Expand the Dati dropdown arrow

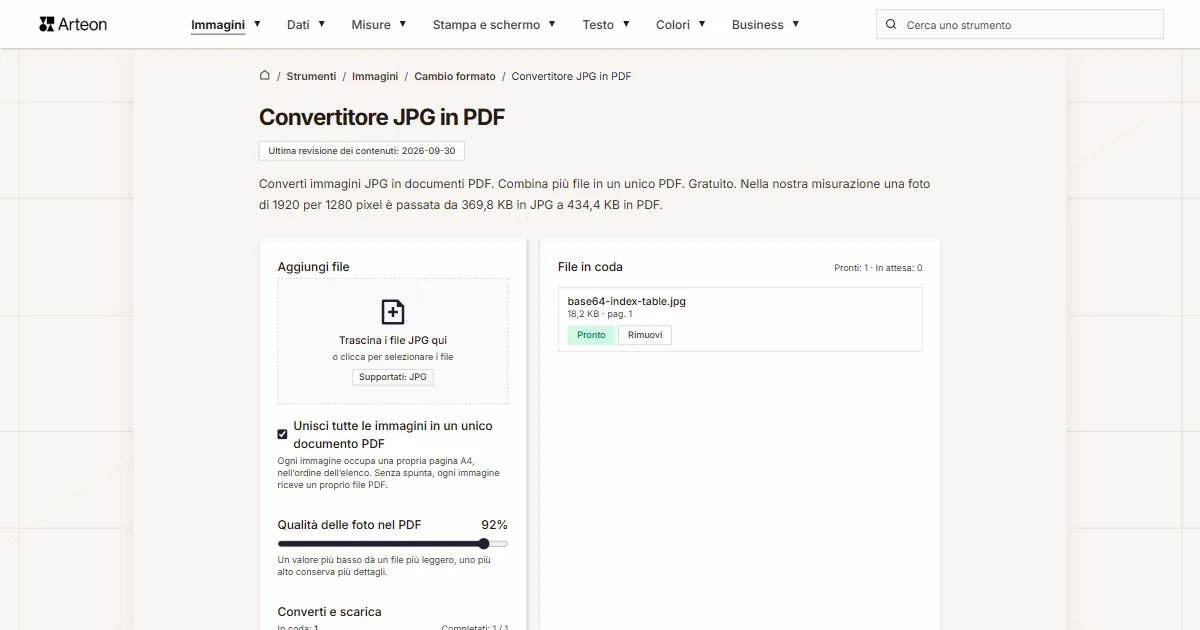click(x=322, y=23)
